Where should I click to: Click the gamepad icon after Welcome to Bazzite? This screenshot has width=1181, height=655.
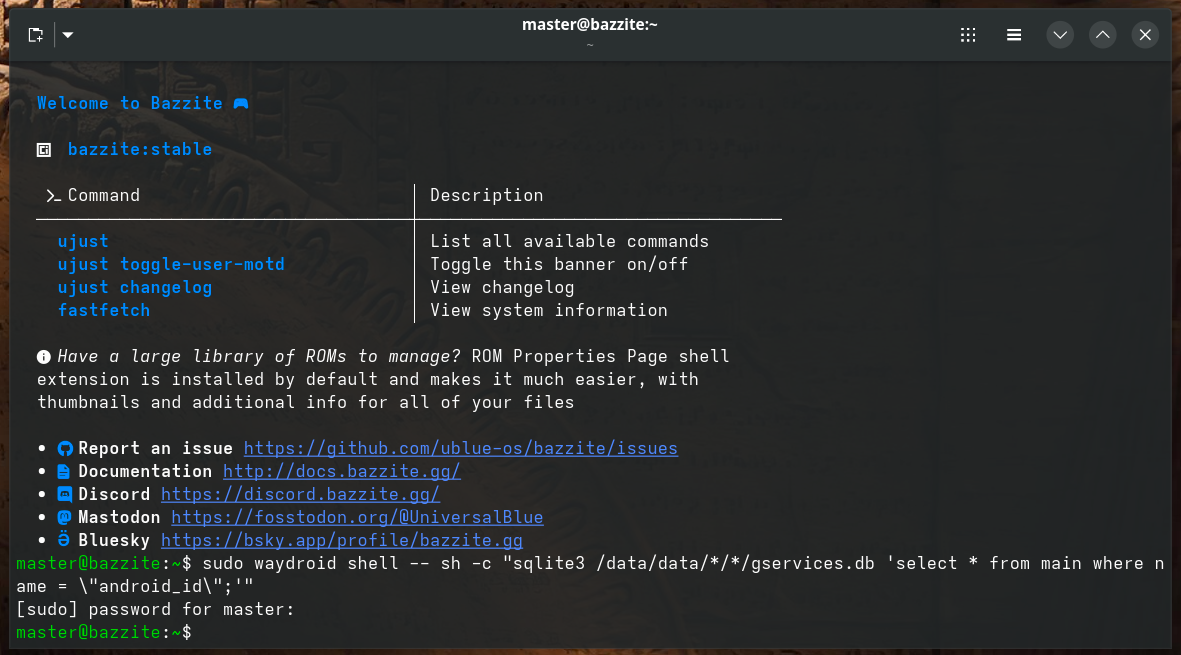(241, 103)
